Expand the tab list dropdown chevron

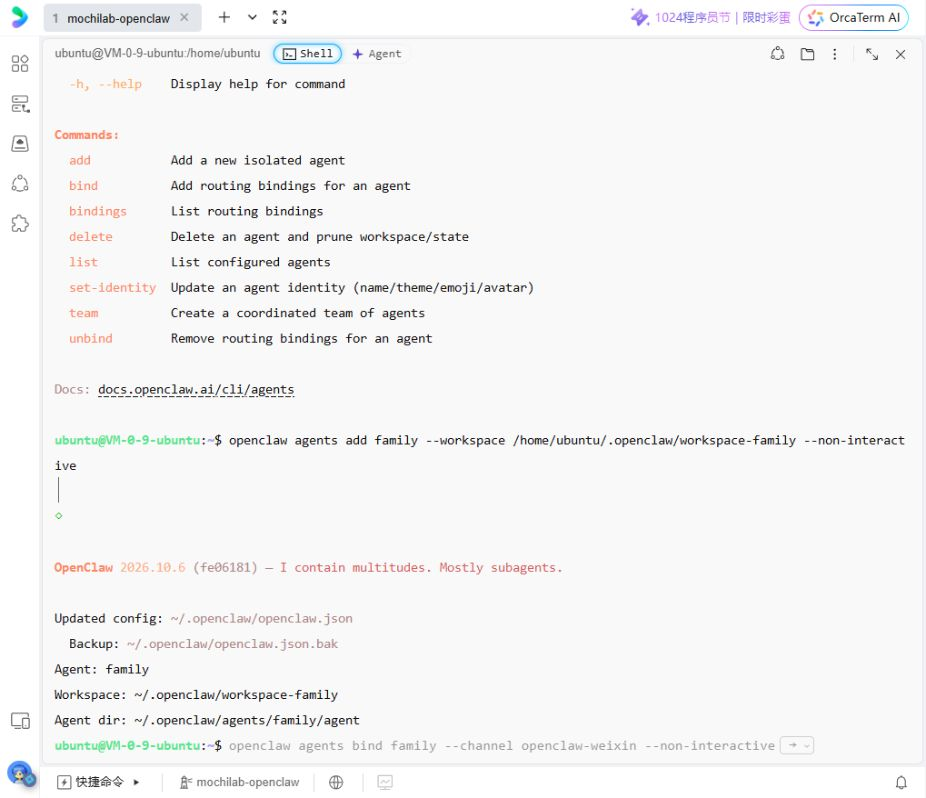point(252,17)
